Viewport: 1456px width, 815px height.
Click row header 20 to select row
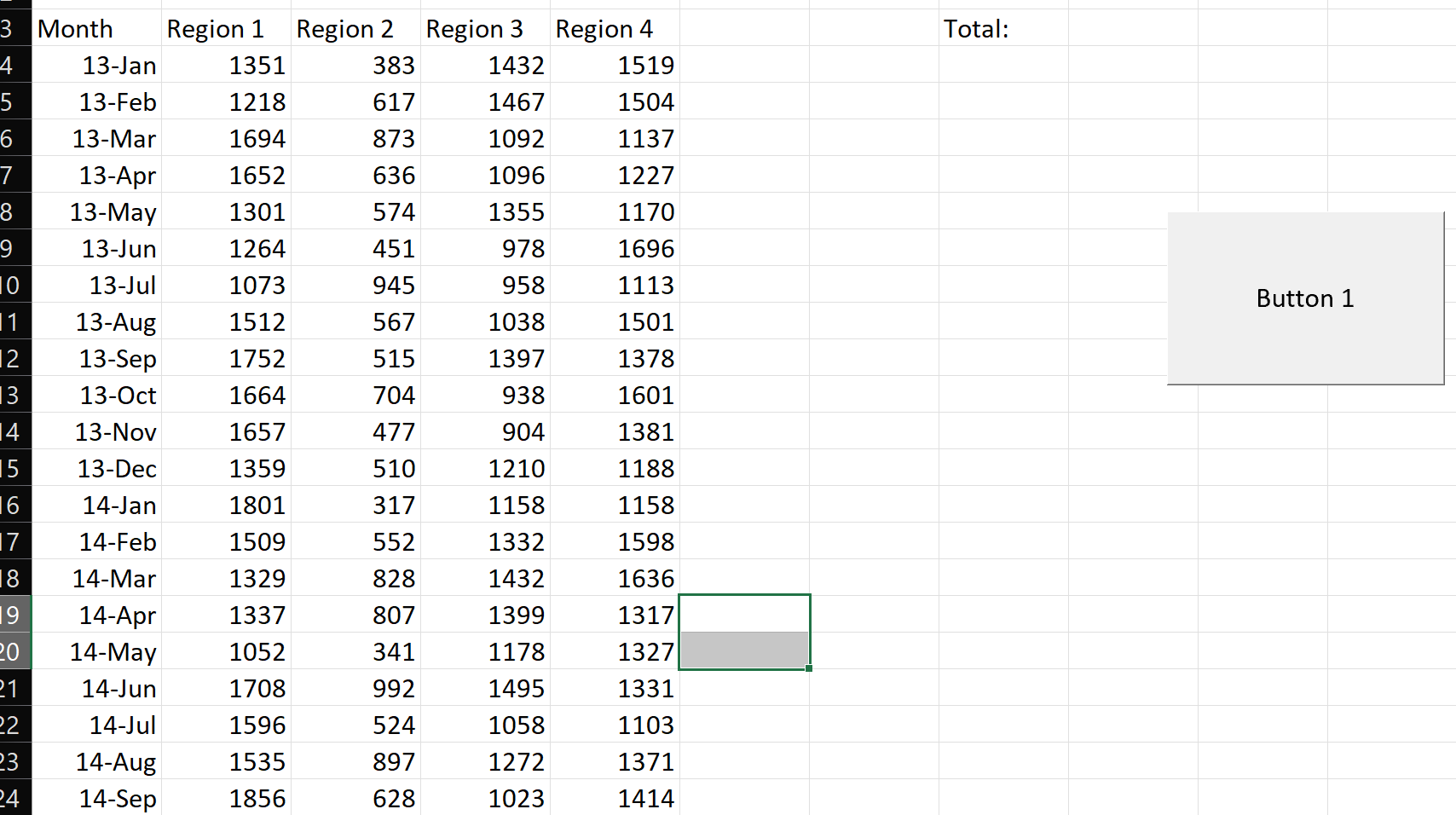(14, 651)
